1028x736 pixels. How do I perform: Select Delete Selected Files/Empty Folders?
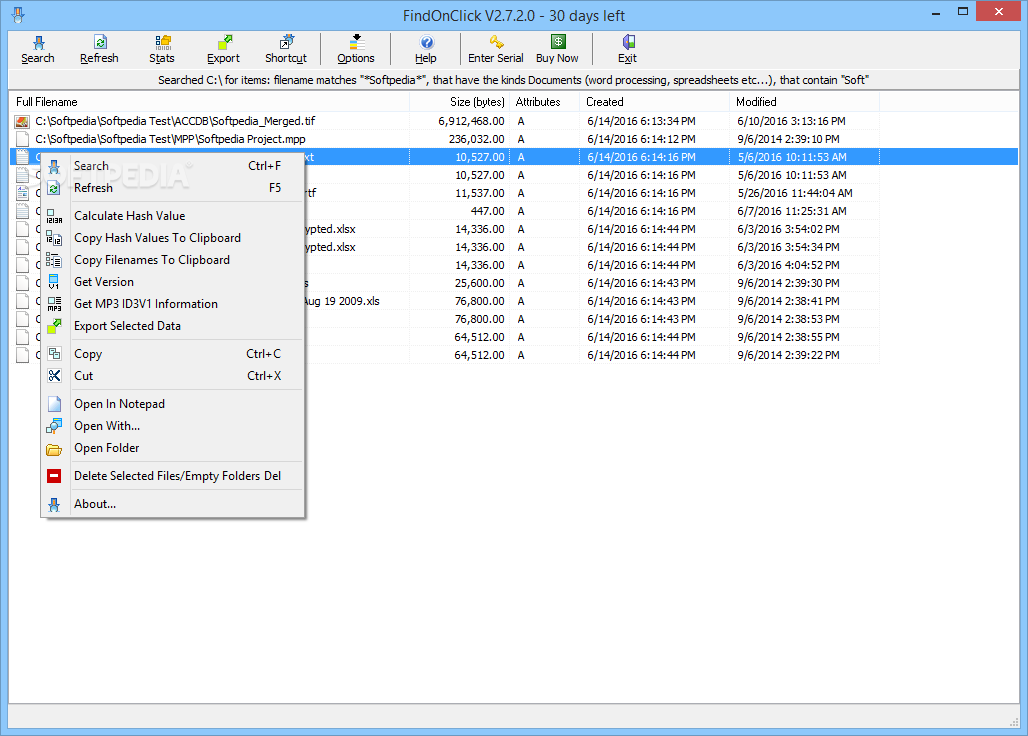173,476
